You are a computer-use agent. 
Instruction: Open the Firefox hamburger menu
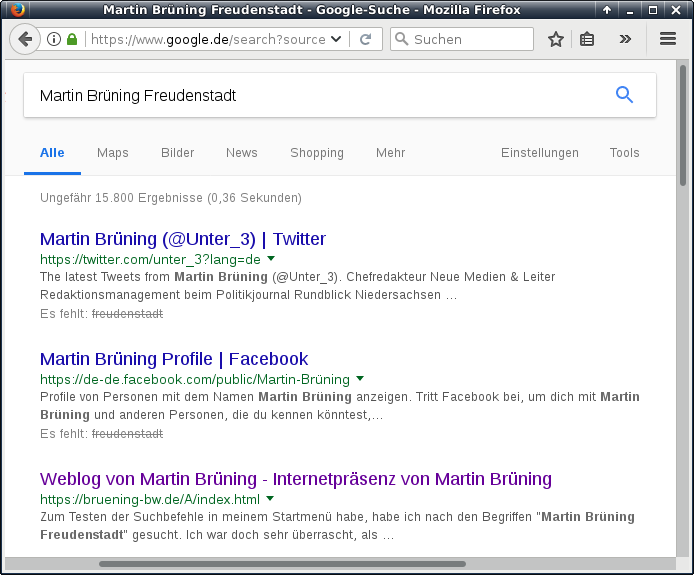coord(668,39)
